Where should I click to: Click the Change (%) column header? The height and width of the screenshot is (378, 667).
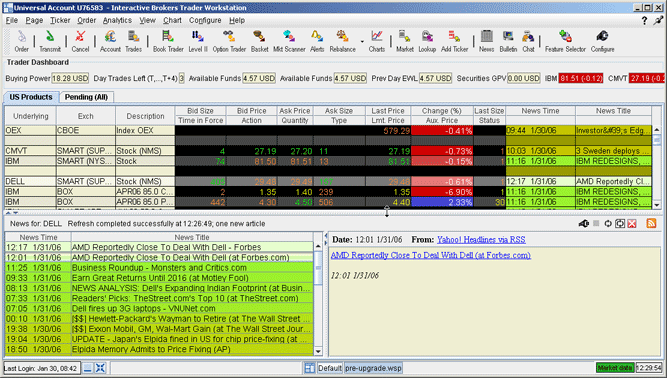(442, 111)
